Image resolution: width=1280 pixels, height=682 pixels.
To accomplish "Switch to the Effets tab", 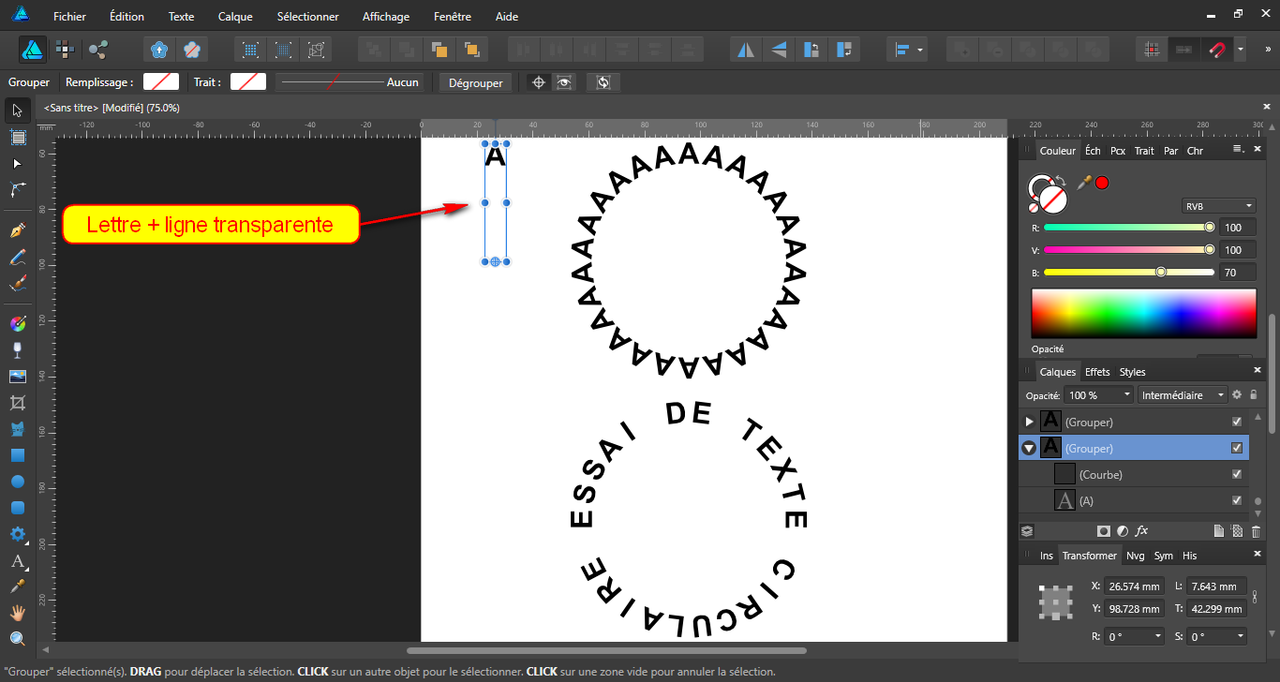I will tap(1097, 372).
